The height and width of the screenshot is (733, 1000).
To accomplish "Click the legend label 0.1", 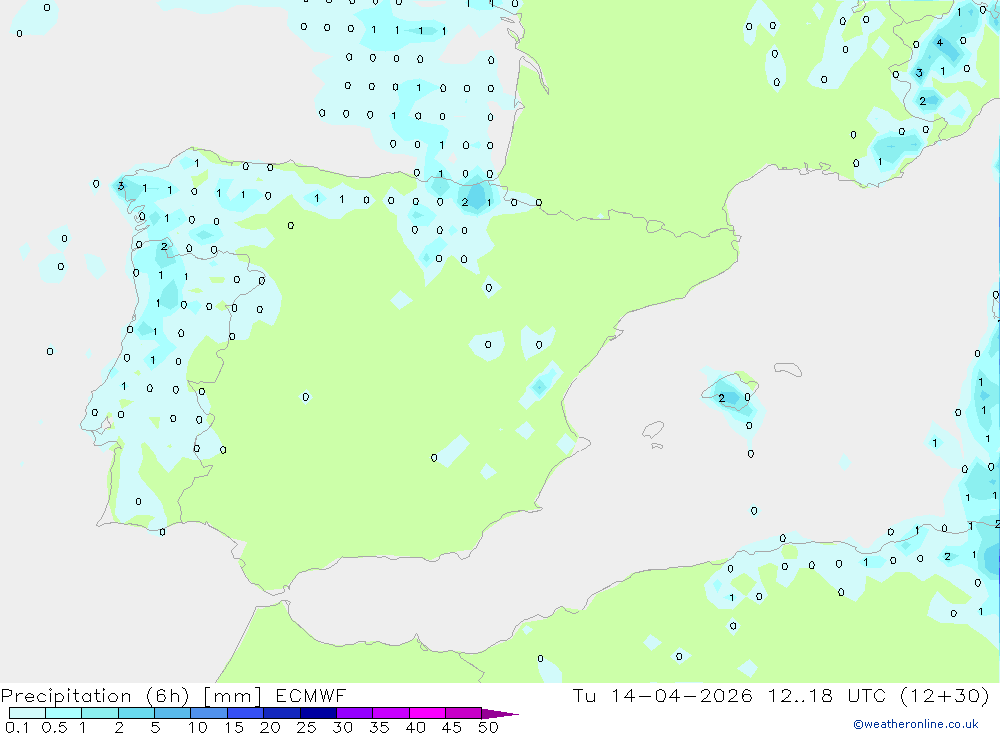I will click(x=17, y=727).
